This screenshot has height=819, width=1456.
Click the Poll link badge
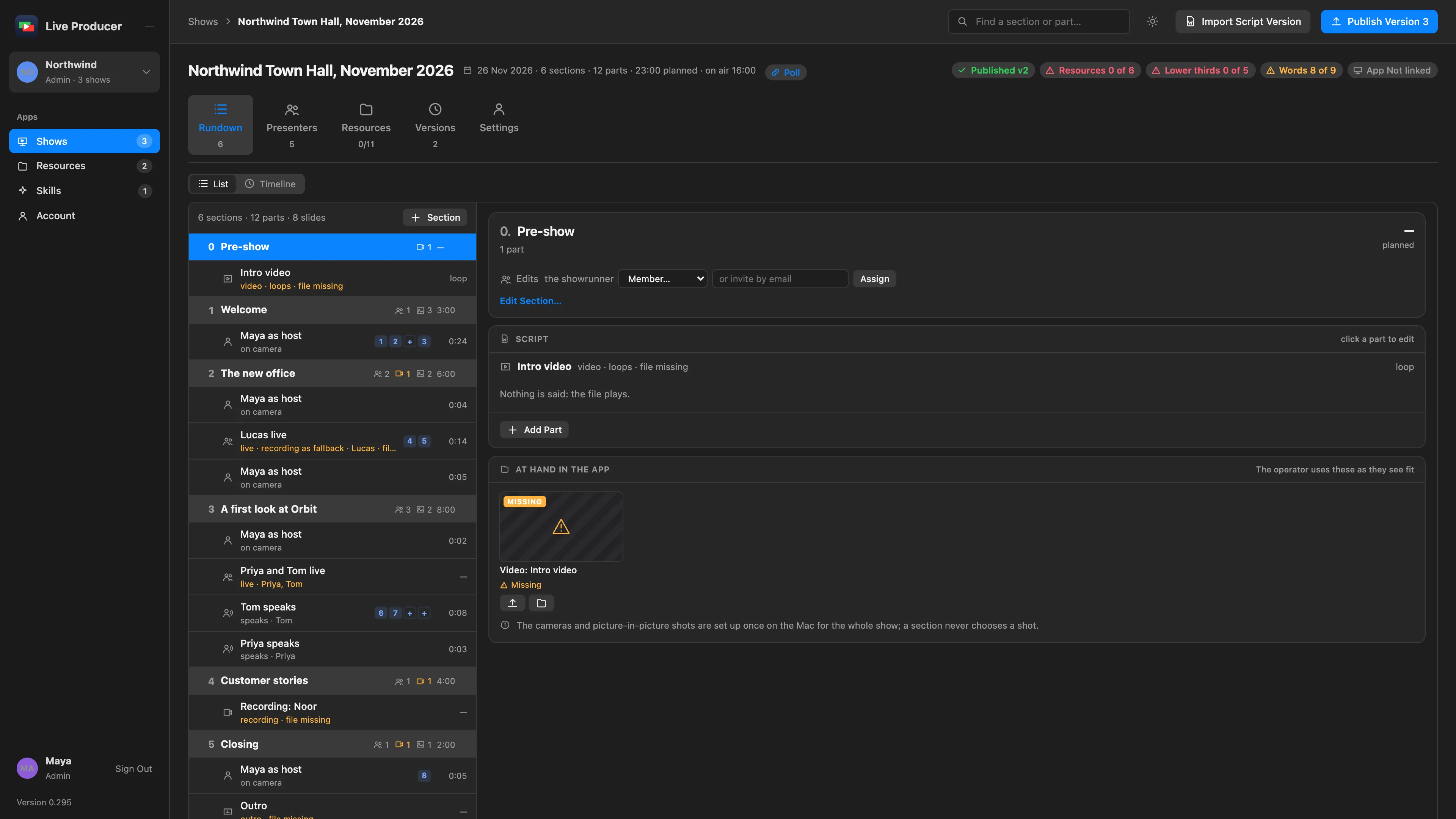tap(786, 72)
